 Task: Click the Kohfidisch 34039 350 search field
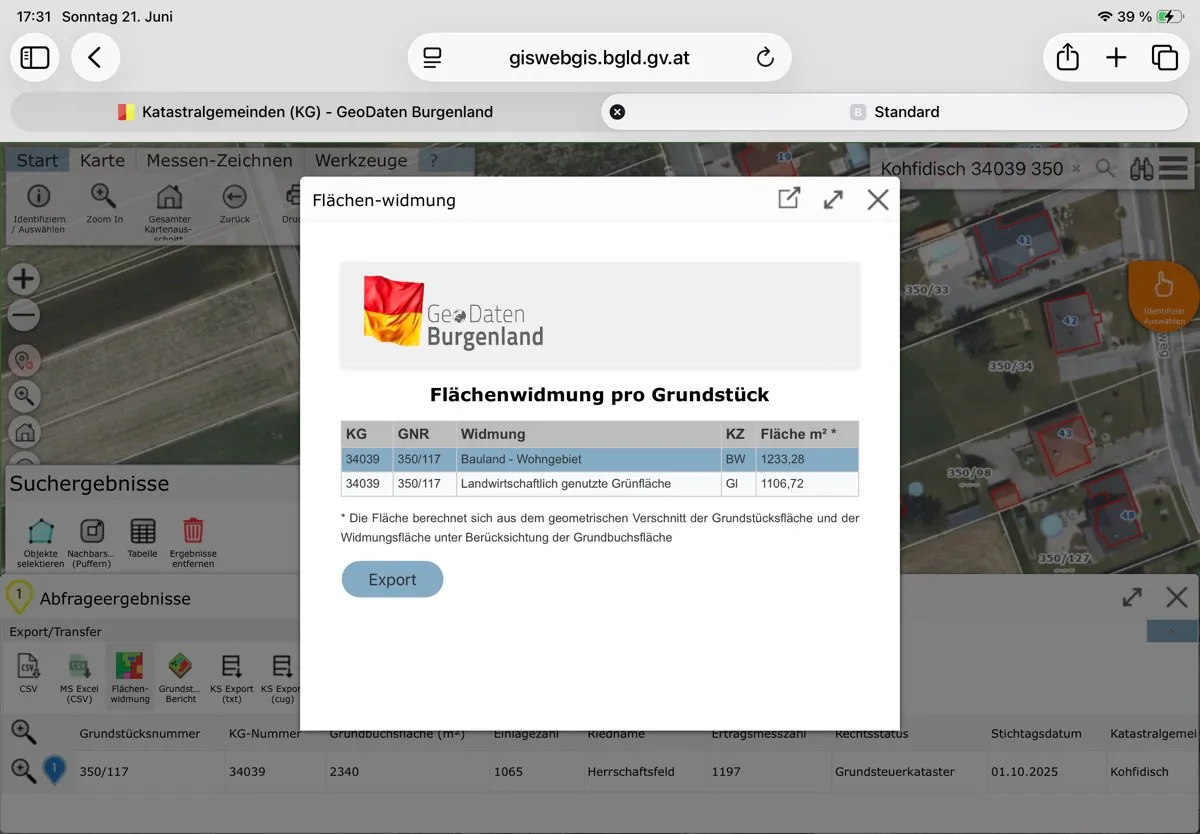point(971,169)
